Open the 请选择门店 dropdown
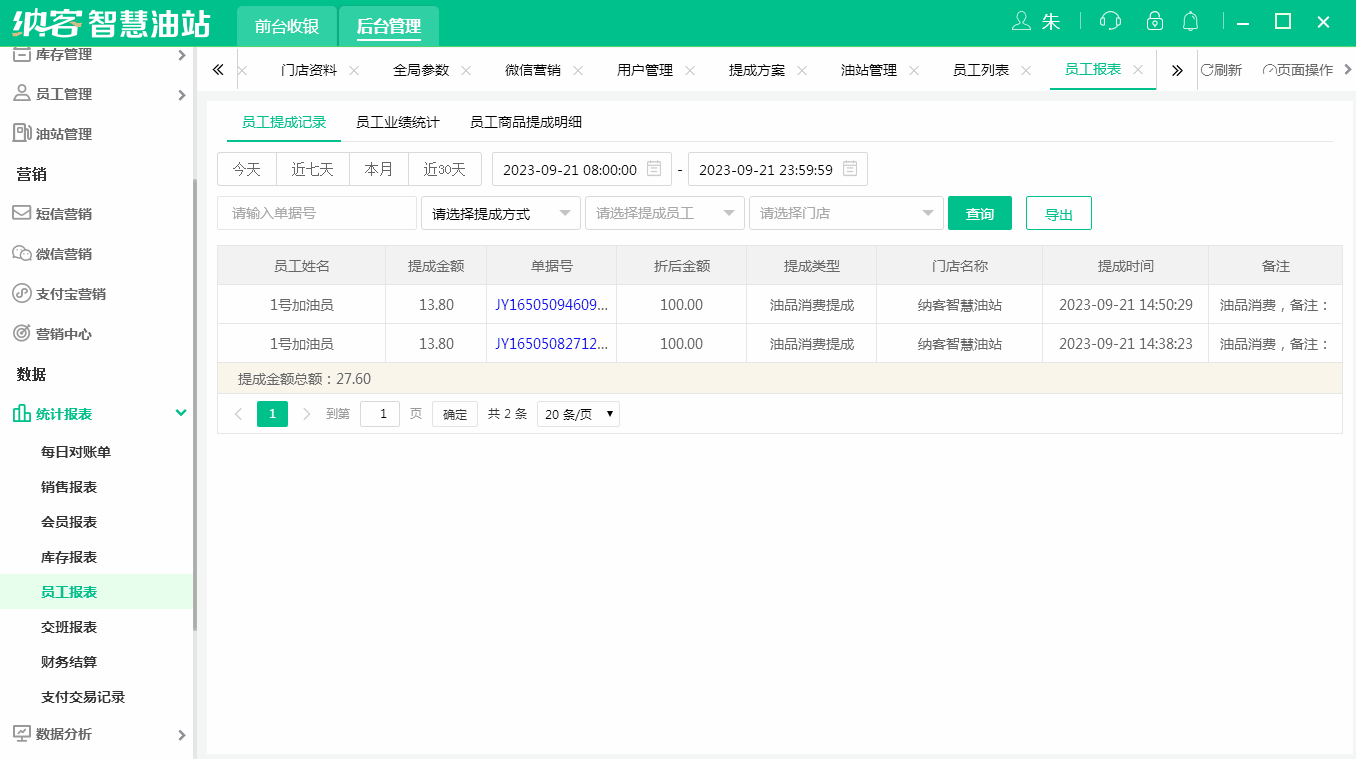Viewport: 1356px width, 759px height. [x=846, y=213]
